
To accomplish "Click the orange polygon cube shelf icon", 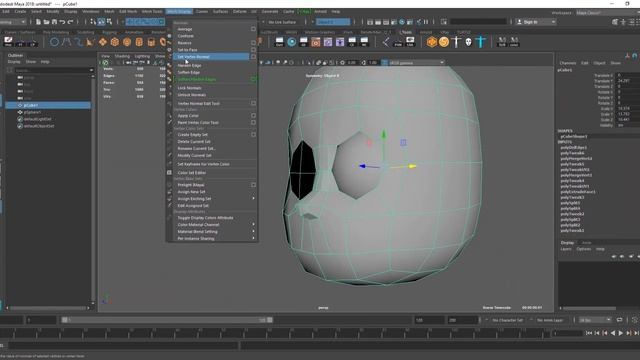I will coord(115,42).
